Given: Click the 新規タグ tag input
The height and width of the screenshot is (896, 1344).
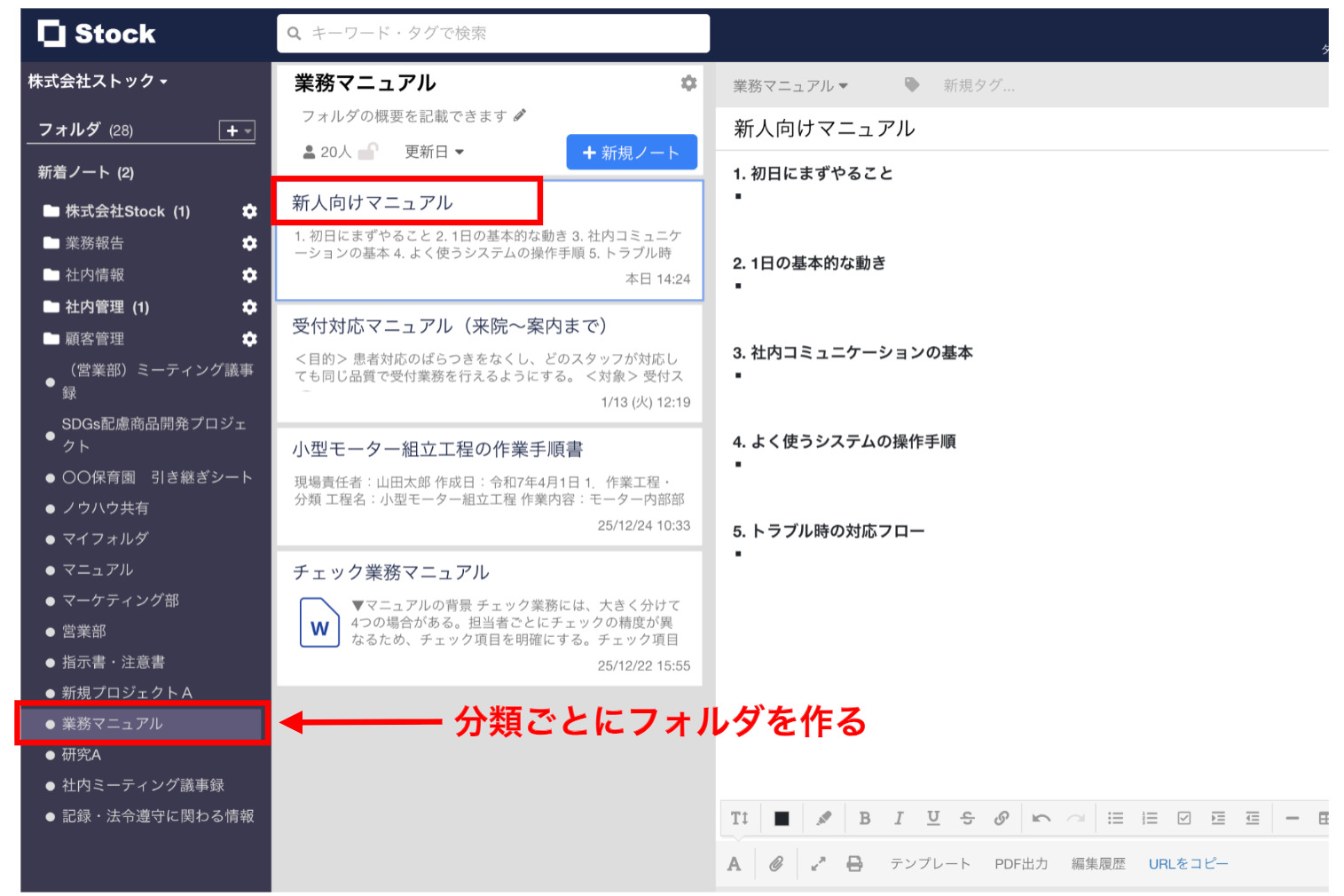Looking at the screenshot, I should tap(979, 86).
